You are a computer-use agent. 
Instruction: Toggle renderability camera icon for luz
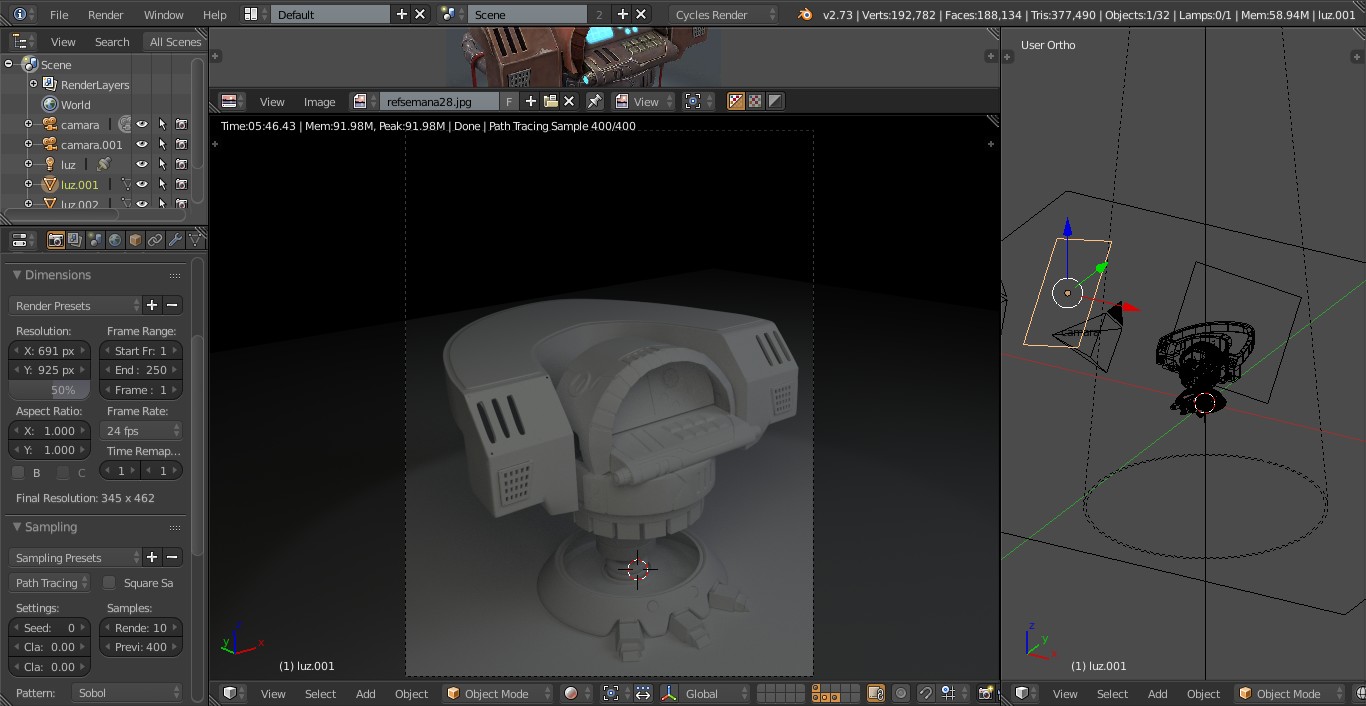(x=181, y=164)
